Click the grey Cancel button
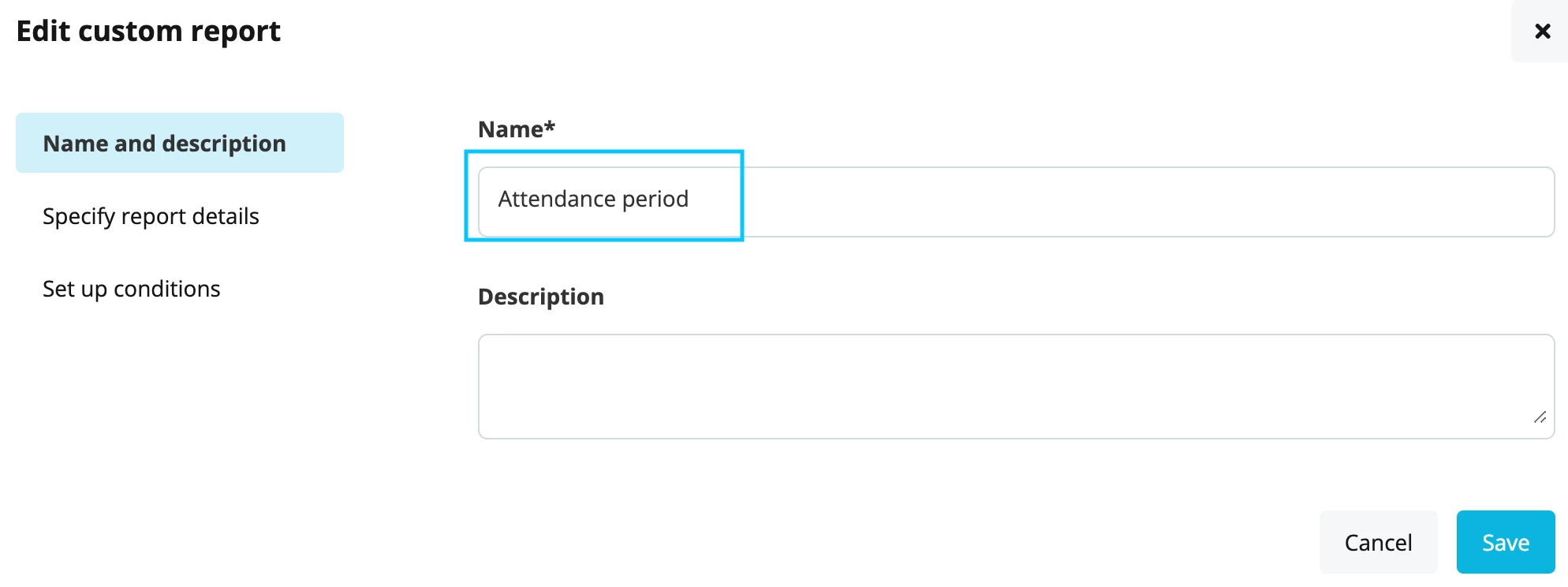1568x587 pixels. click(x=1378, y=542)
